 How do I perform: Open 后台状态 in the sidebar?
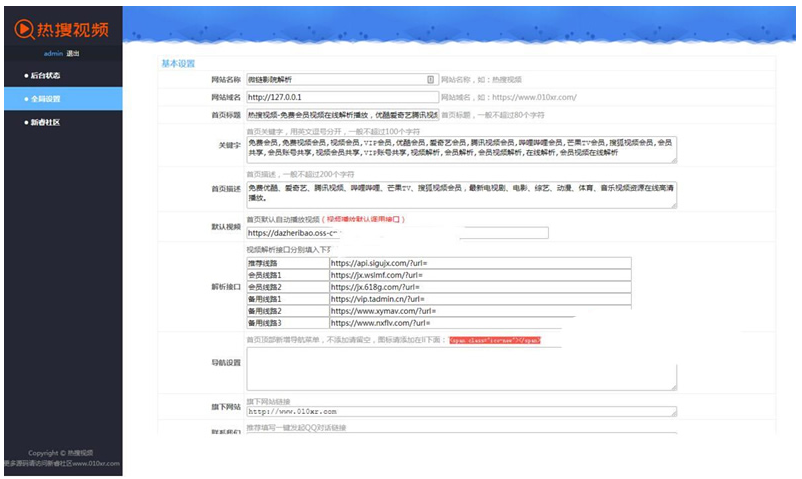tap(43, 75)
